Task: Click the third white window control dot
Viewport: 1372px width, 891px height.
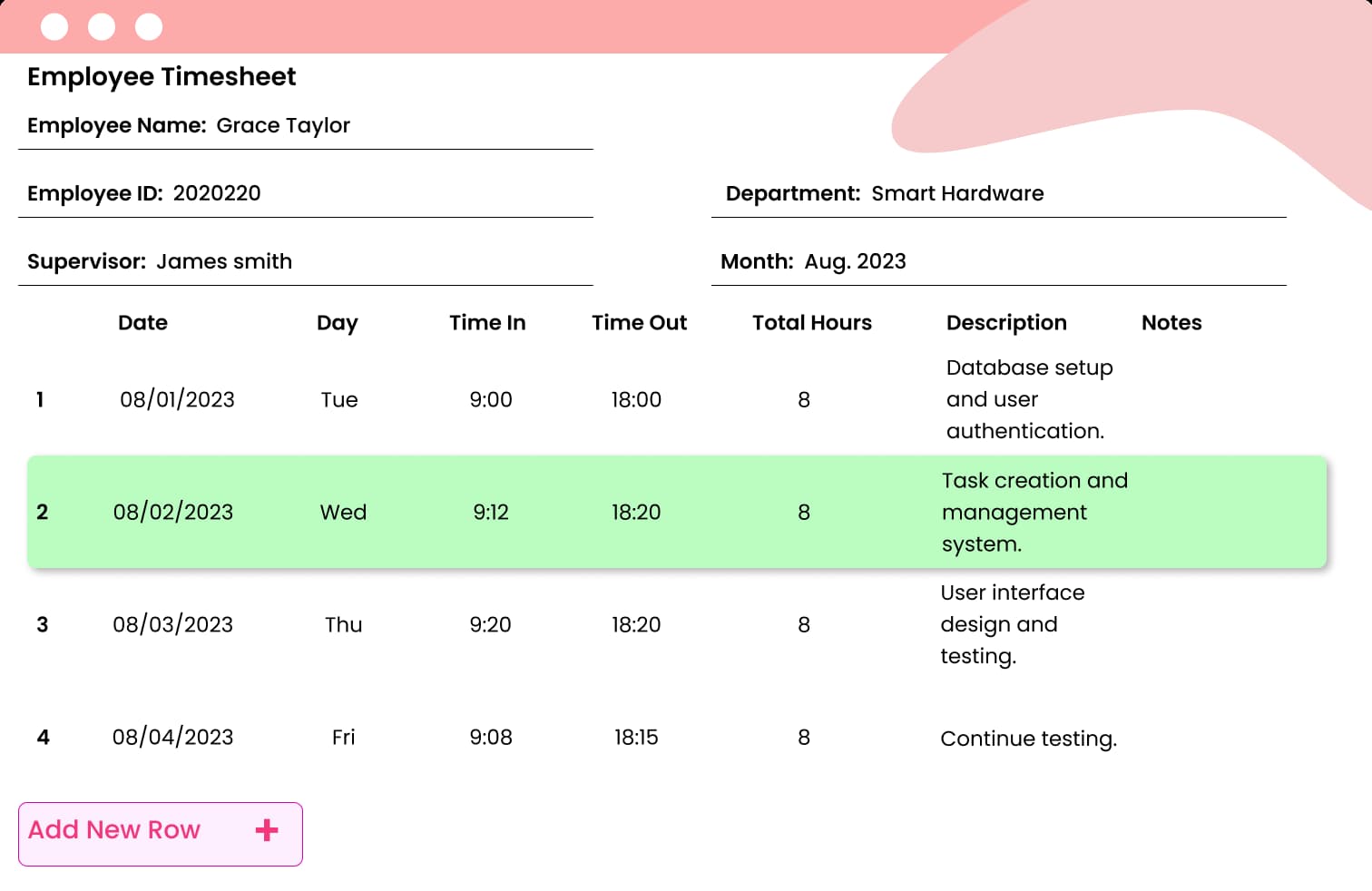Action: (149, 27)
